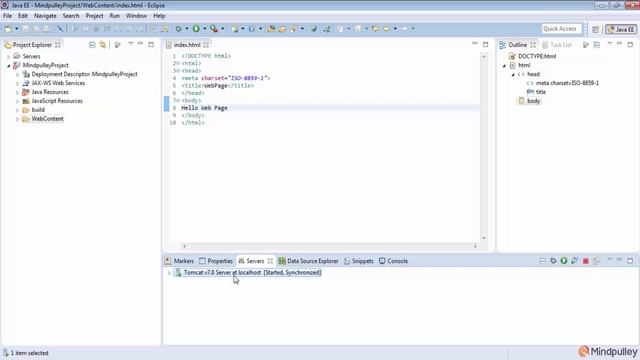Open the Project menu
This screenshot has width=640, height=360.
[94, 16]
